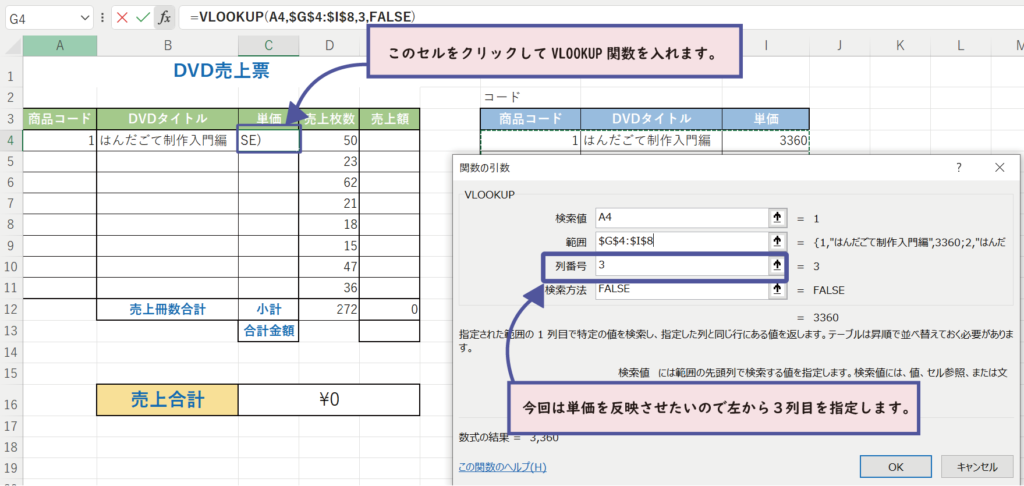
Task: Click the cancel X icon in formula bar
Action: [x=122, y=18]
